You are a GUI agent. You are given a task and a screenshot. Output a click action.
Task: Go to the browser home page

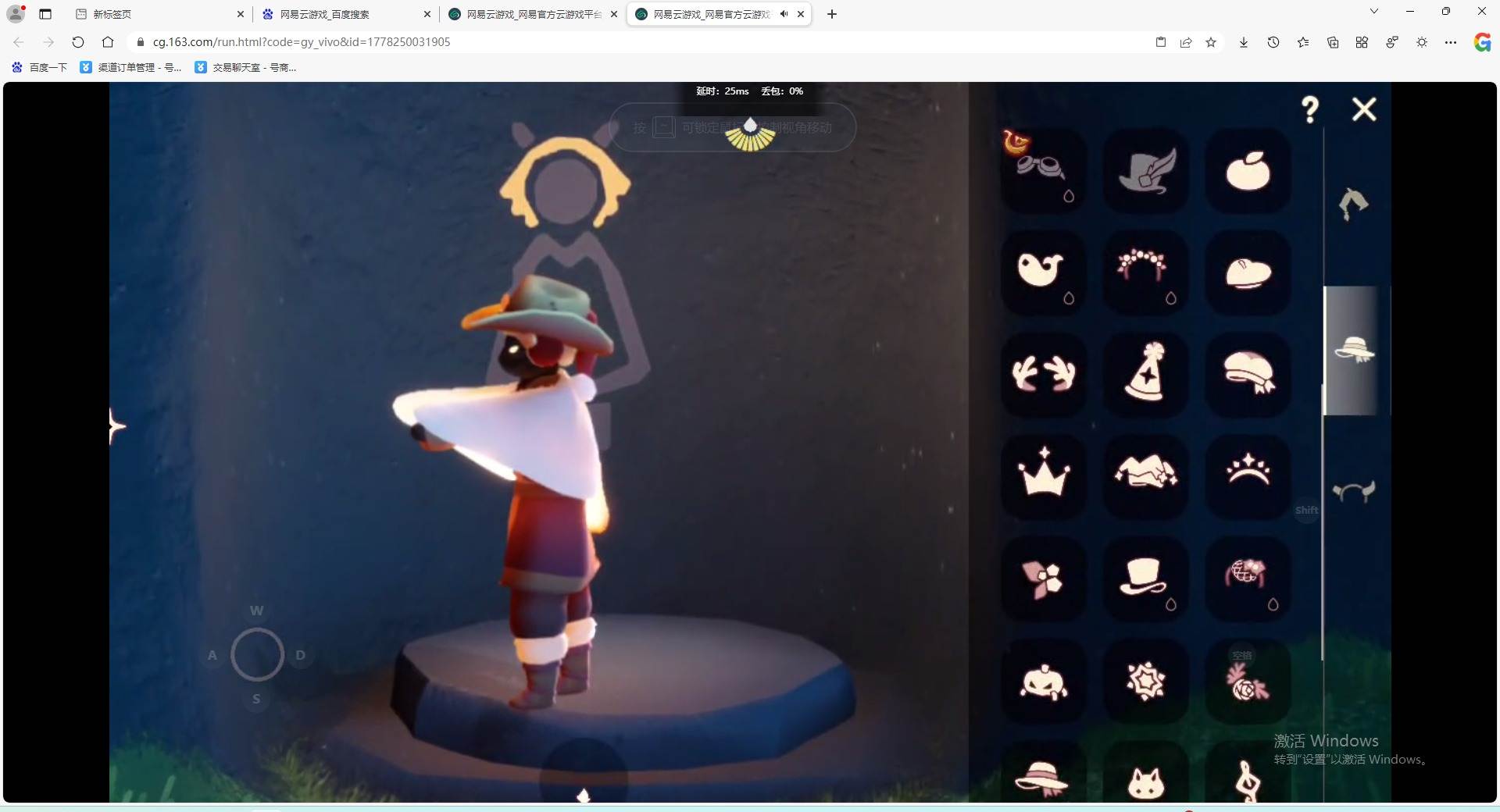point(108,42)
